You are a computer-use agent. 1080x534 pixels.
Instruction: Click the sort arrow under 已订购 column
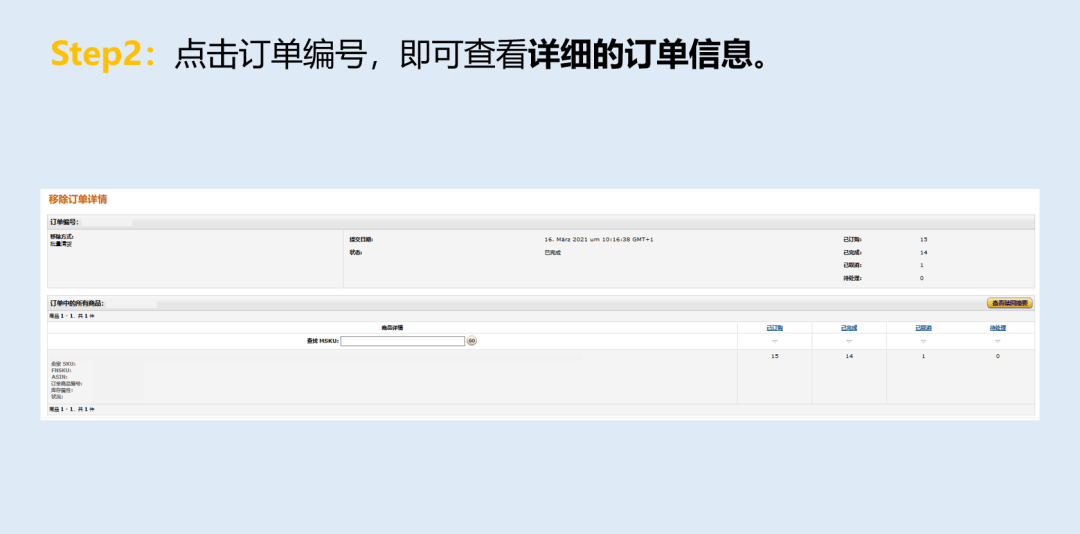774,341
